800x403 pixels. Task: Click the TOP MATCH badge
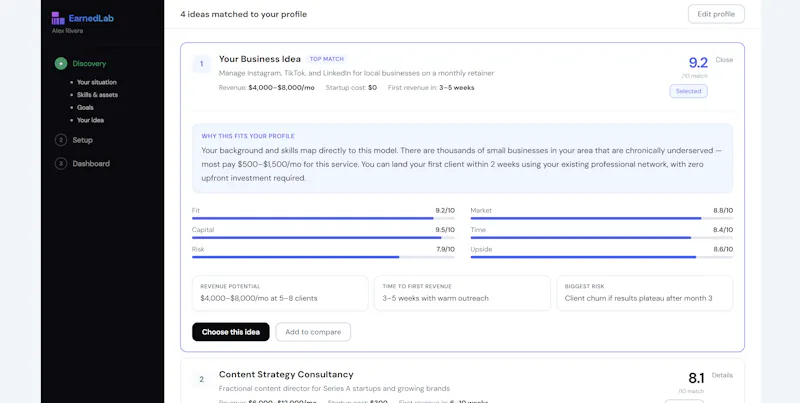click(327, 59)
